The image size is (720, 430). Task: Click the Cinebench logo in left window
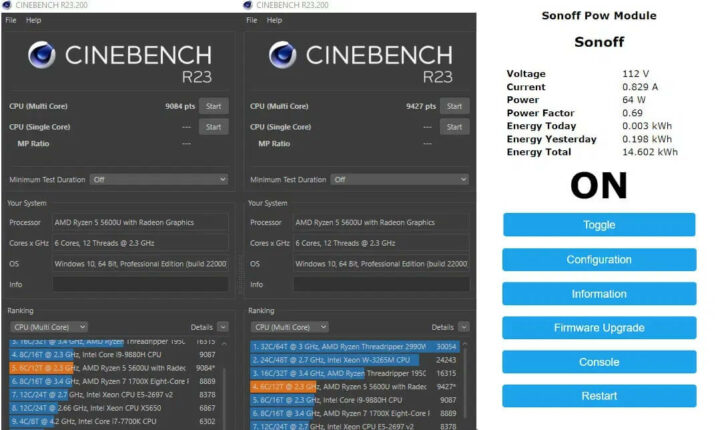point(42,55)
